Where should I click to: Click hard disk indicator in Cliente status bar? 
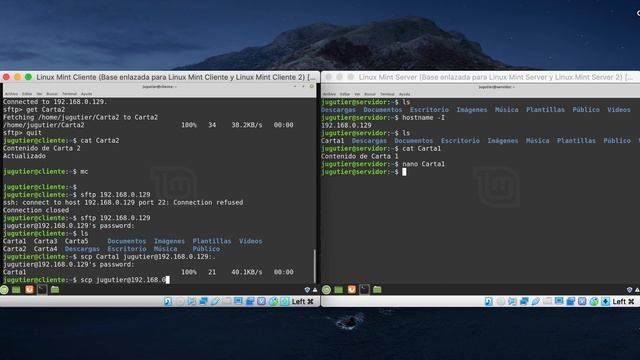click(x=168, y=301)
